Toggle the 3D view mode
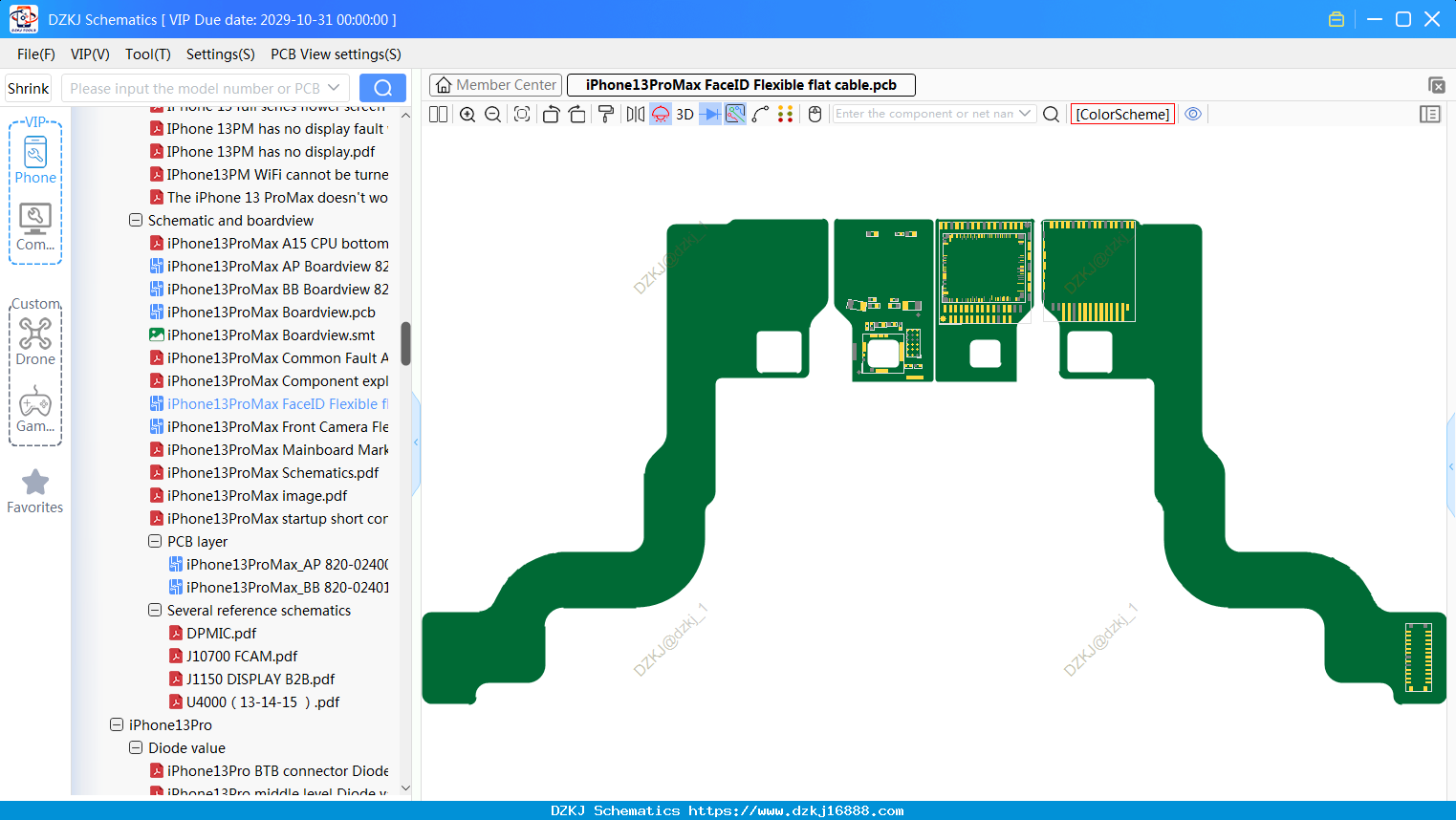 [x=685, y=114]
